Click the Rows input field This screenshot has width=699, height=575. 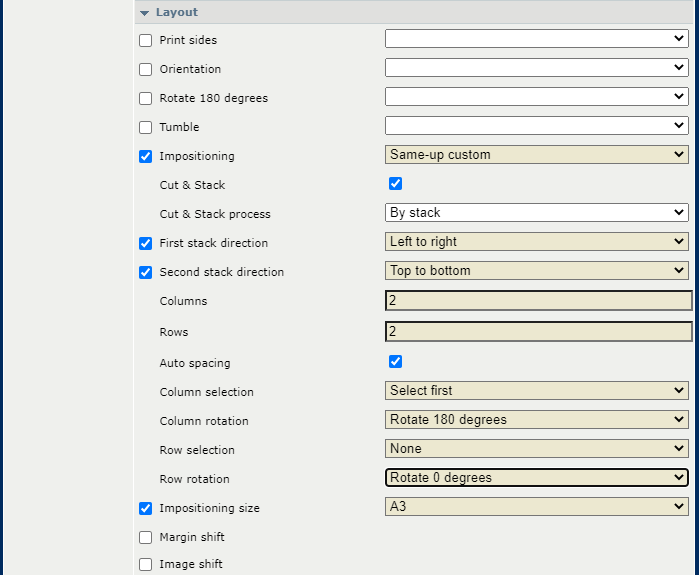coord(538,332)
